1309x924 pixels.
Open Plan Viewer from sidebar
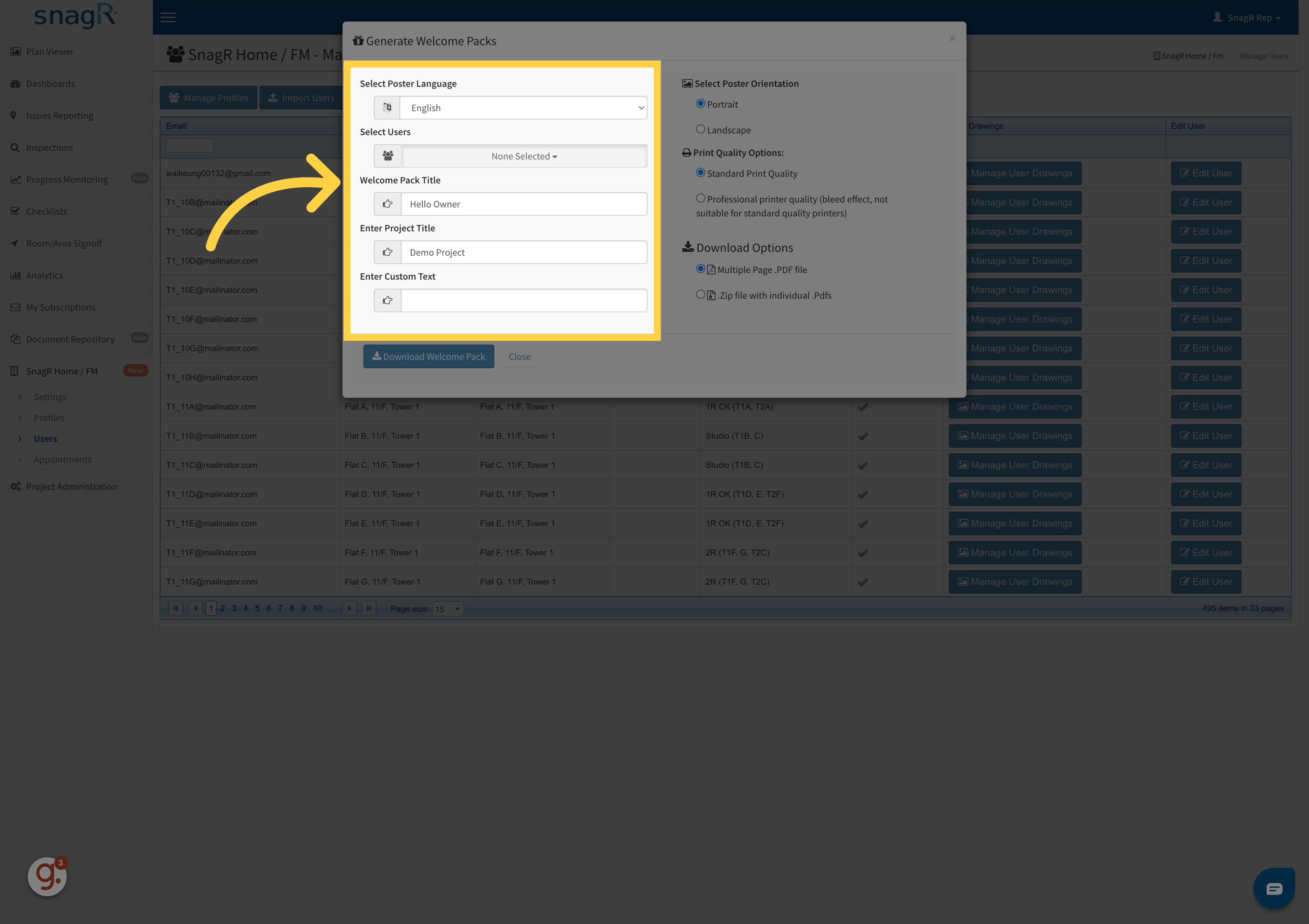click(50, 52)
